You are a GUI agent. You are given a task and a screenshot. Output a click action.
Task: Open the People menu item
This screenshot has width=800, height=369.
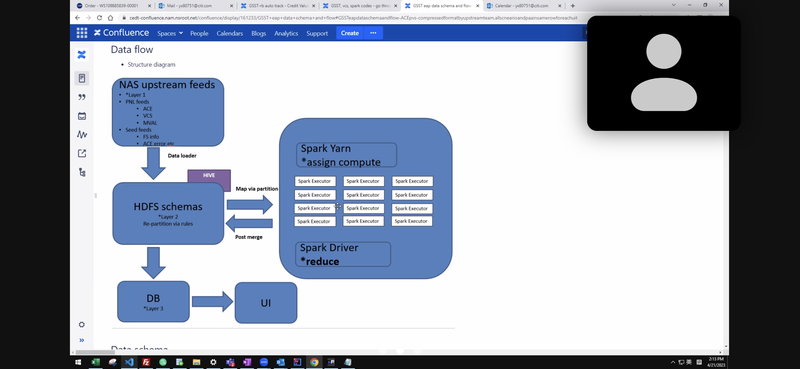coord(199,33)
